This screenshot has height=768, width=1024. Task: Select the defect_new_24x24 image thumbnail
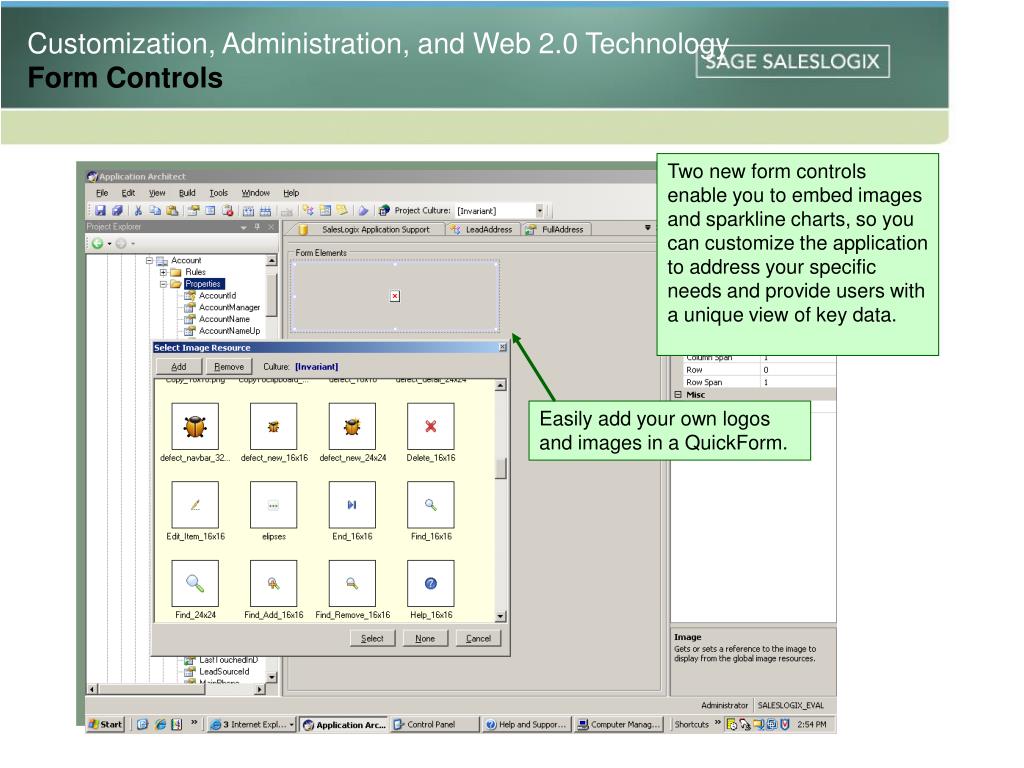point(352,426)
